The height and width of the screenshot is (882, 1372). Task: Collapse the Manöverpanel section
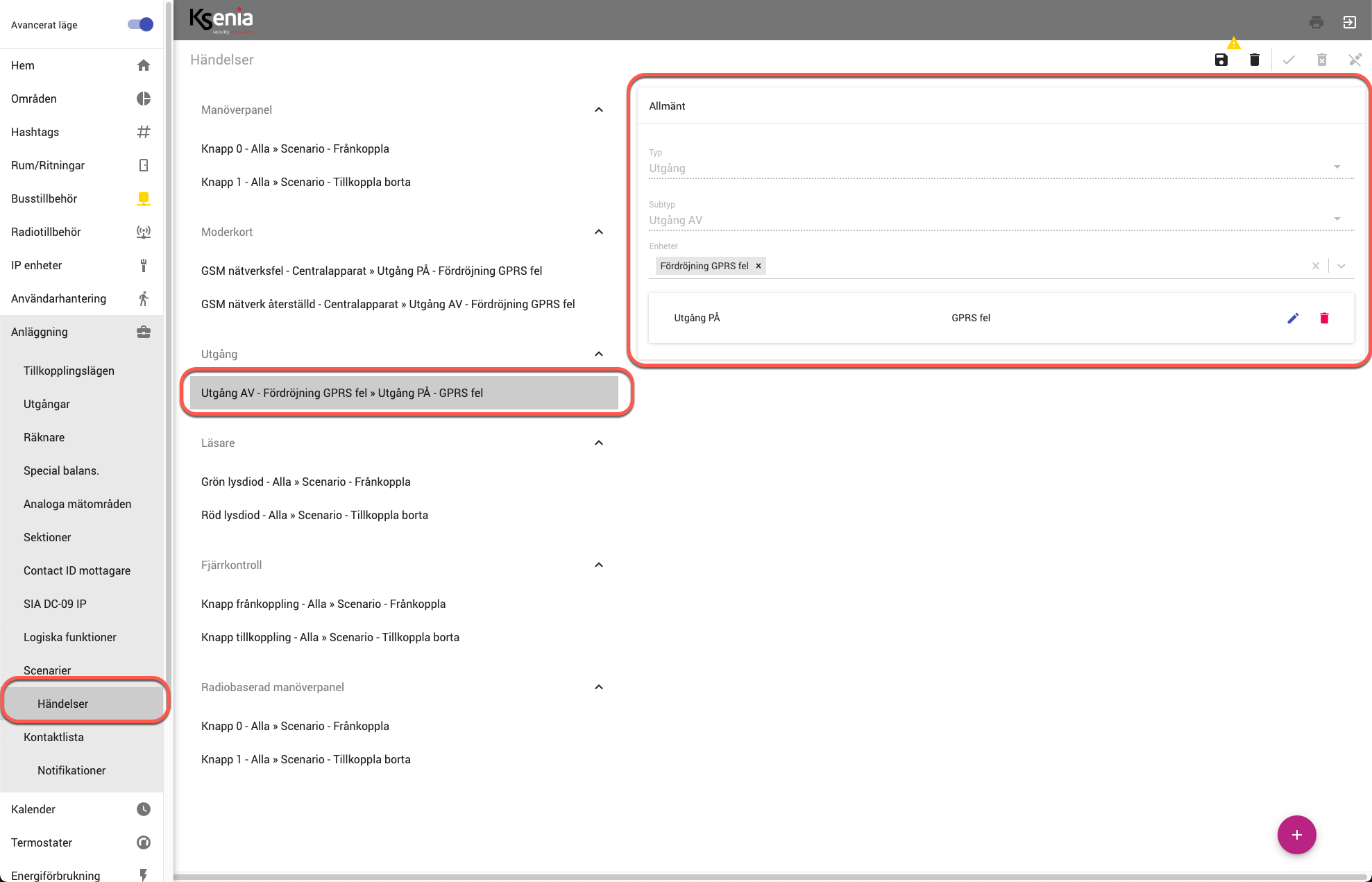click(x=599, y=110)
